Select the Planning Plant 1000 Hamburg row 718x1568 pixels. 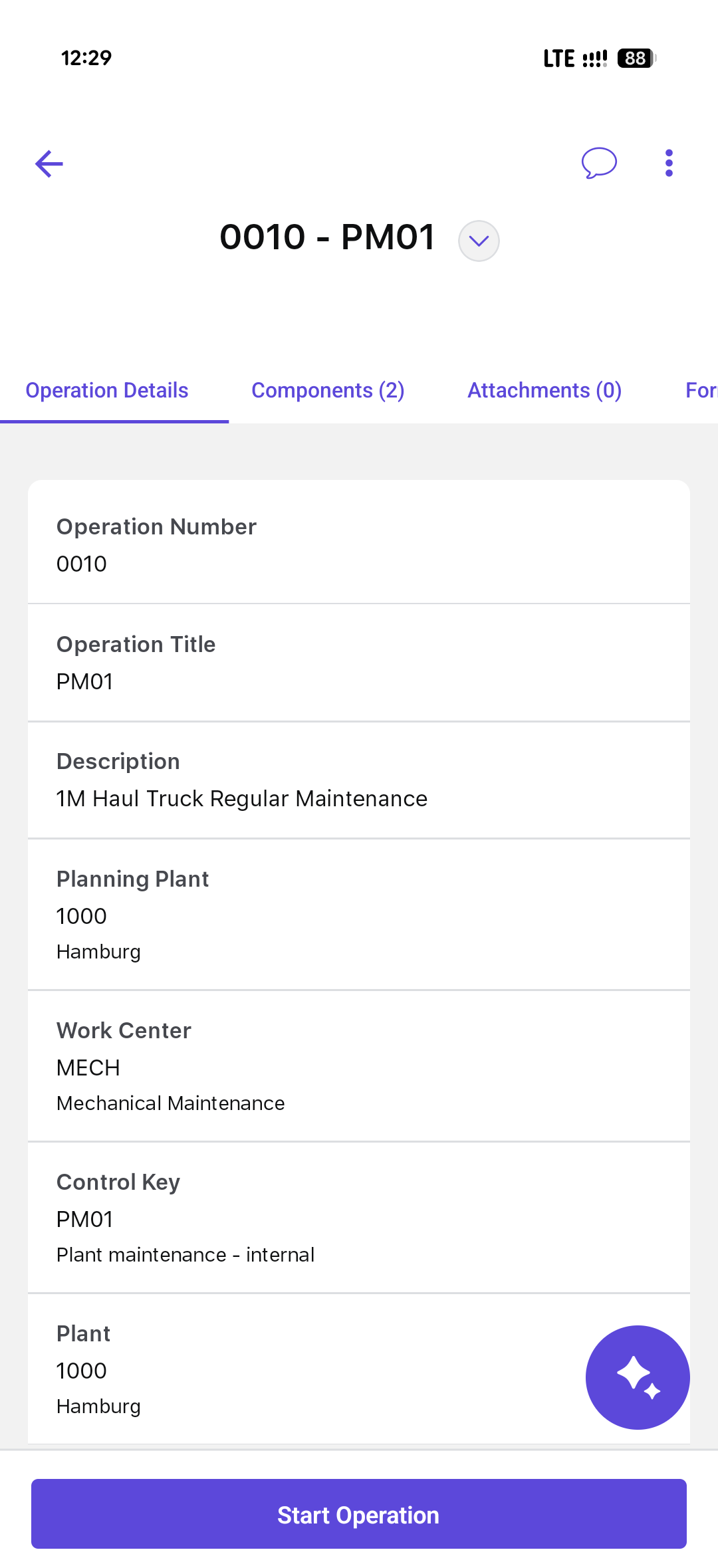pyautogui.click(x=359, y=915)
